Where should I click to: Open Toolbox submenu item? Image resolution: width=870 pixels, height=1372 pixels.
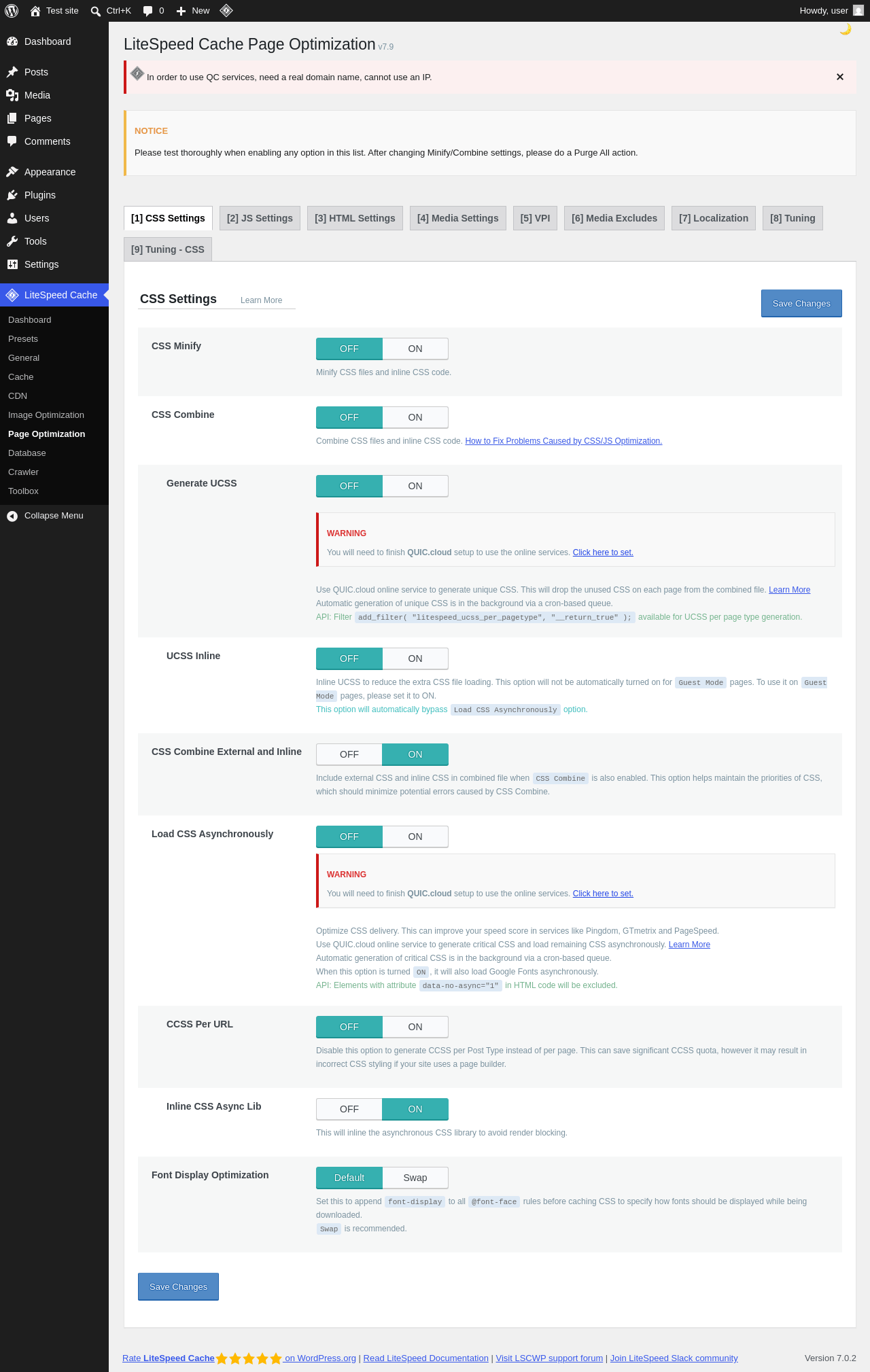click(x=54, y=491)
